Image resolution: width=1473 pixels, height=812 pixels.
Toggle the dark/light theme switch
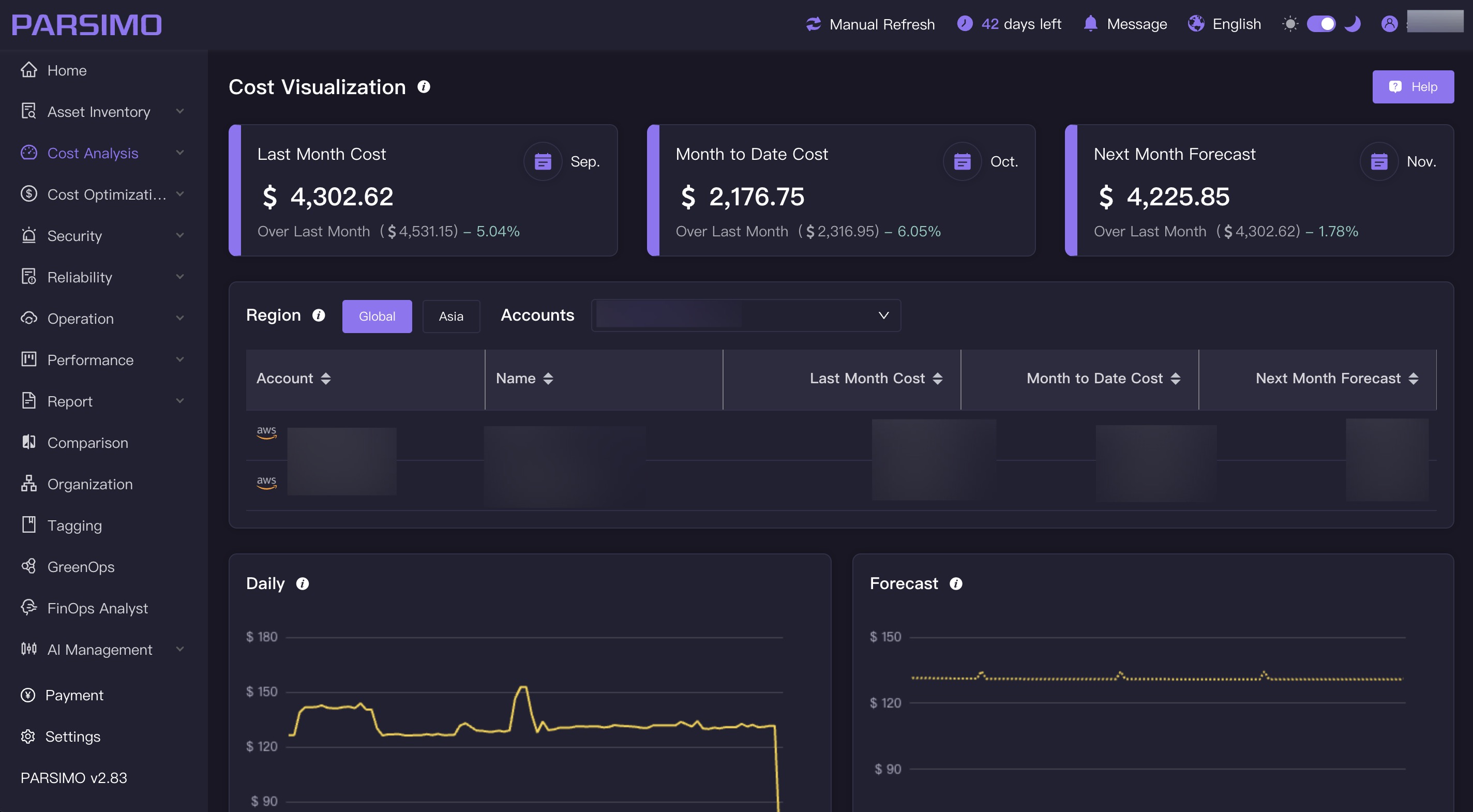(x=1321, y=24)
